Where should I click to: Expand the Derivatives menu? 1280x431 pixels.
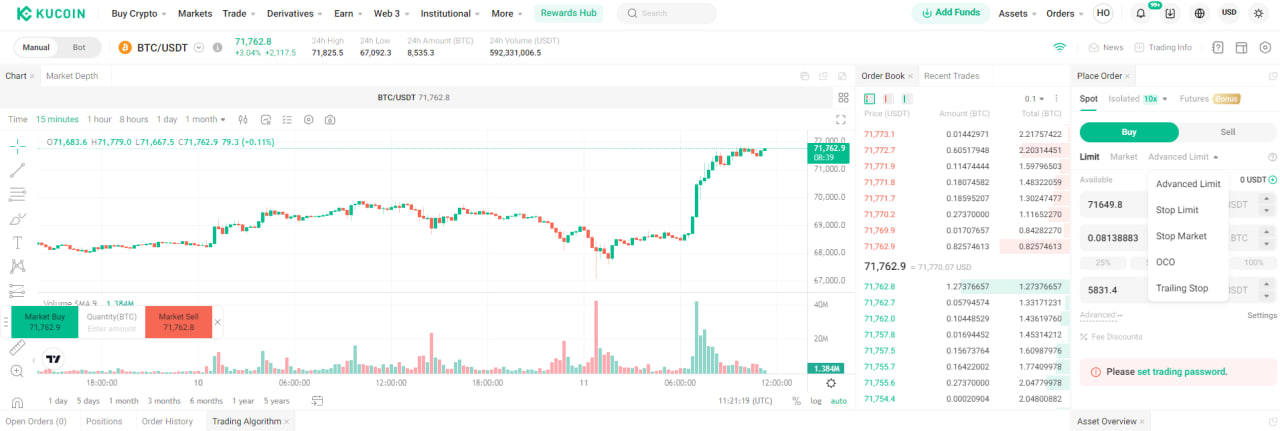click(293, 14)
